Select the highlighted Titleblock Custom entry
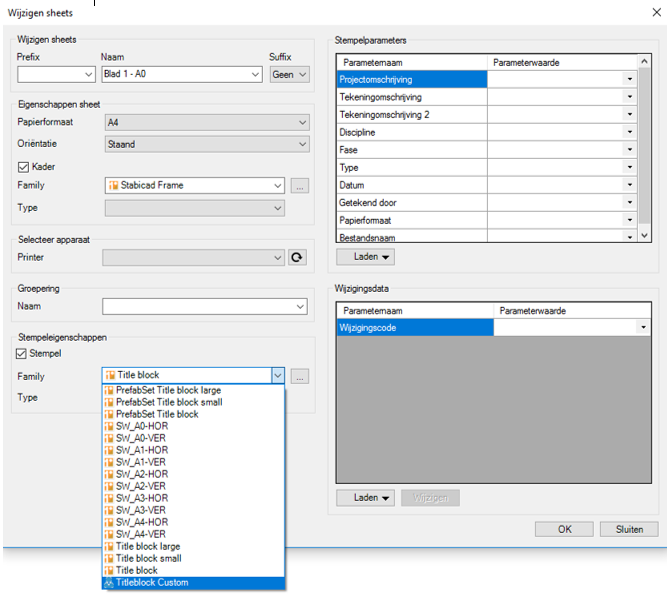670x598 pixels. click(194, 583)
